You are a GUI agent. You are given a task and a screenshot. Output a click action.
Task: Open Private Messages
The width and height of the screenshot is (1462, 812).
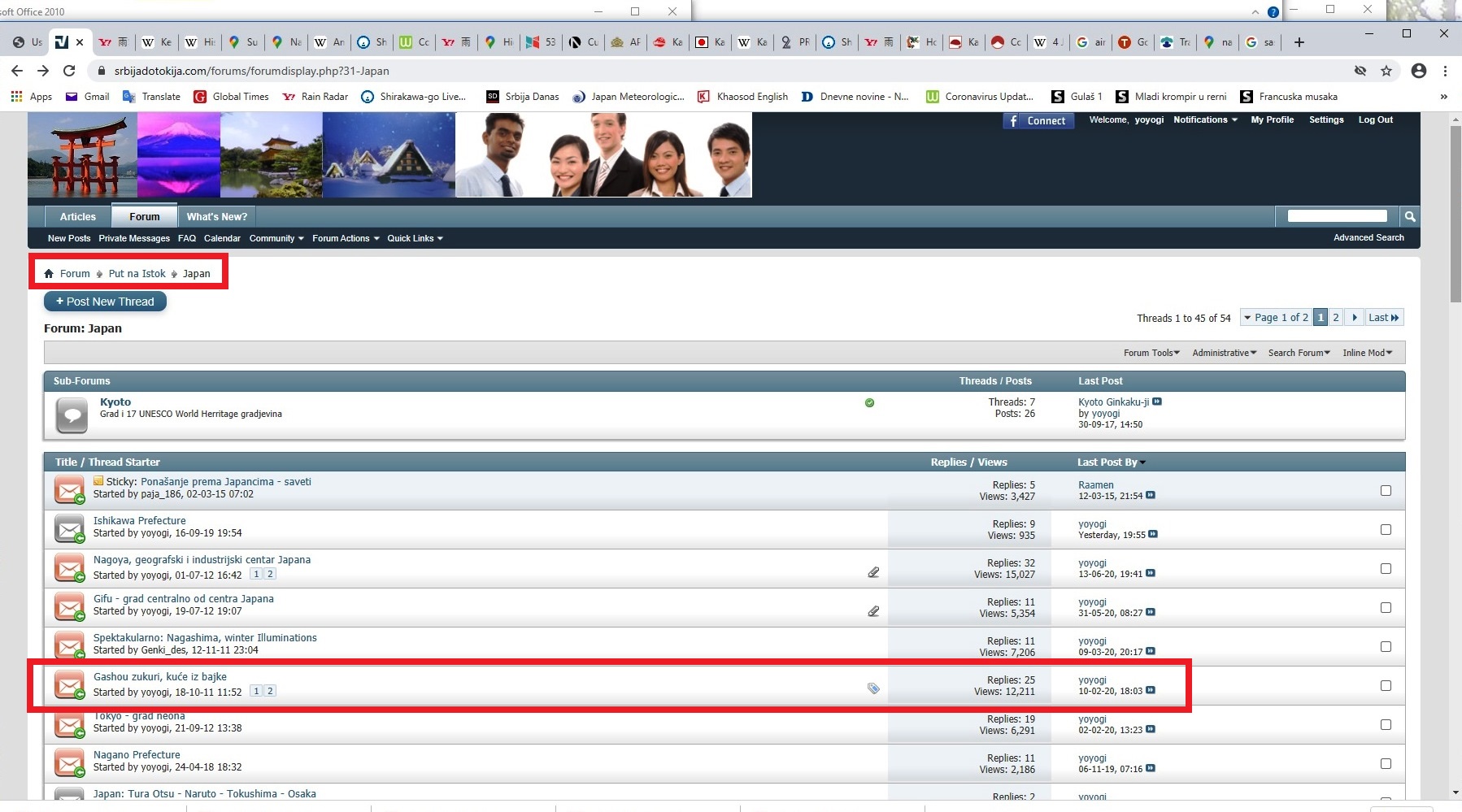134,238
